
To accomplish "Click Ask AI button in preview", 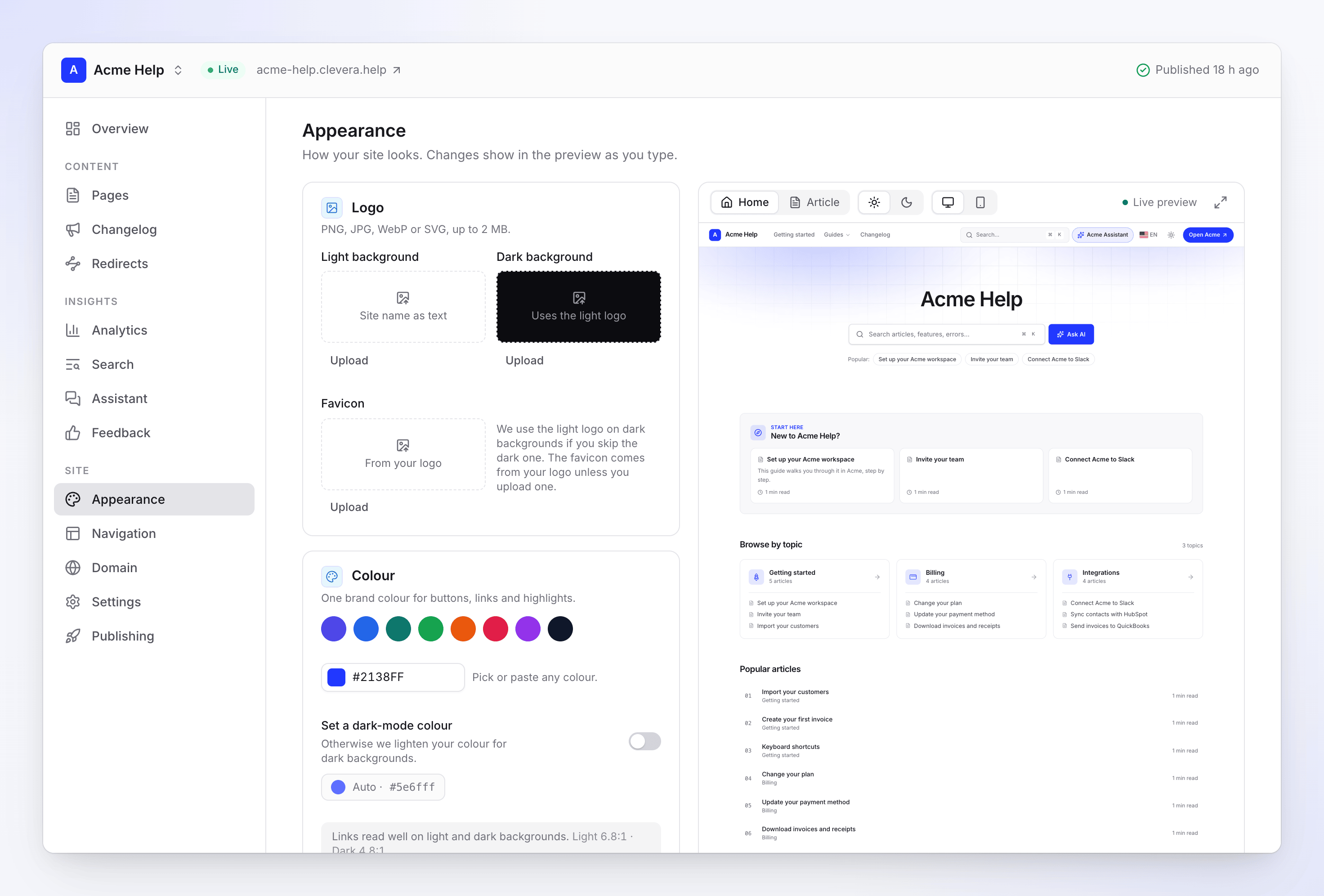I will click(x=1070, y=335).
